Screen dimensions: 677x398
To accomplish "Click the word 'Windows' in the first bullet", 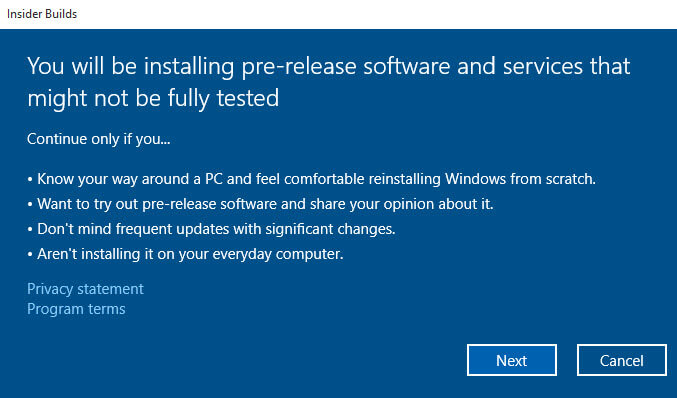I will 475,179.
